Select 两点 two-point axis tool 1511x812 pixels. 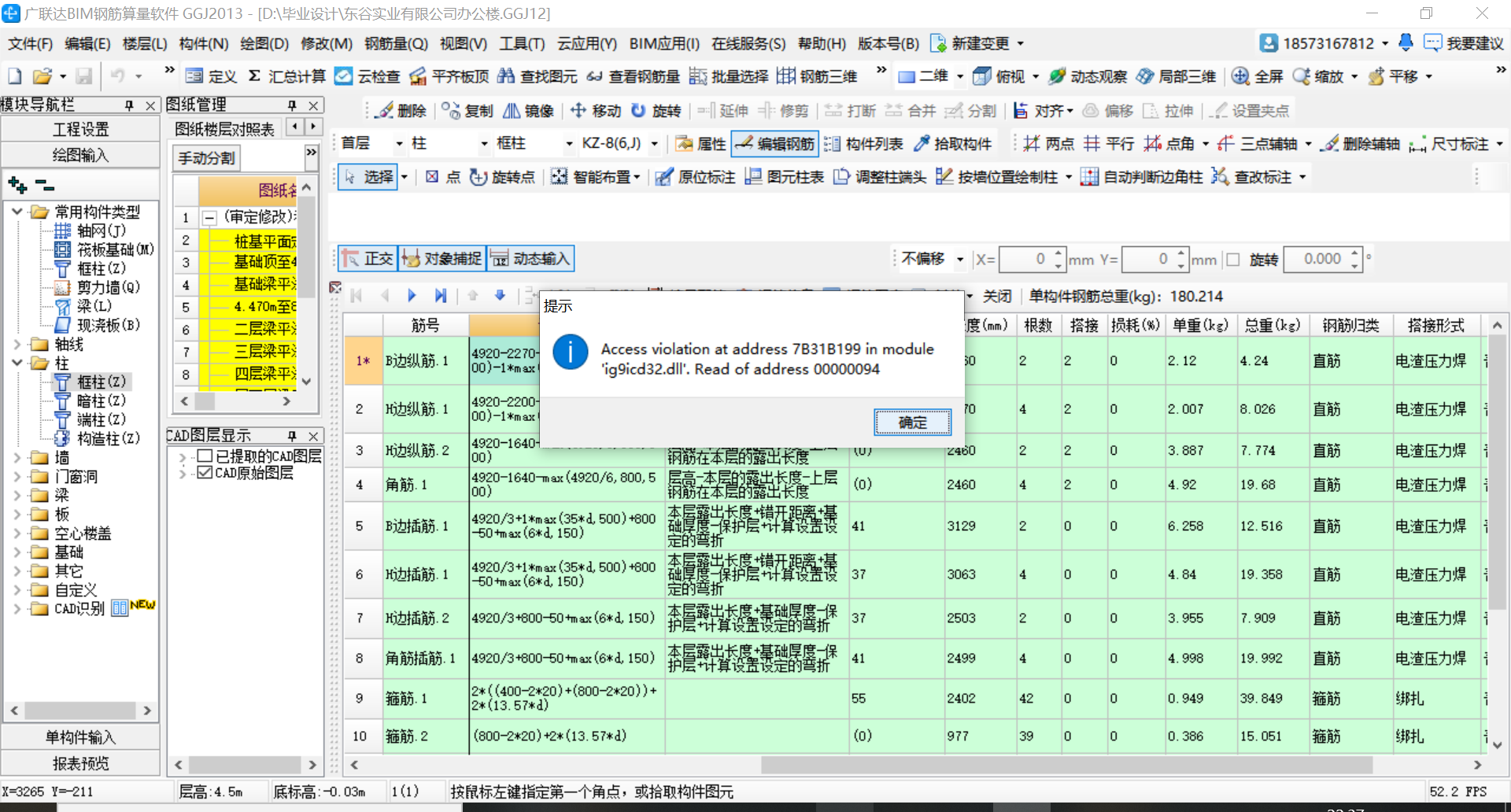pos(1049,144)
